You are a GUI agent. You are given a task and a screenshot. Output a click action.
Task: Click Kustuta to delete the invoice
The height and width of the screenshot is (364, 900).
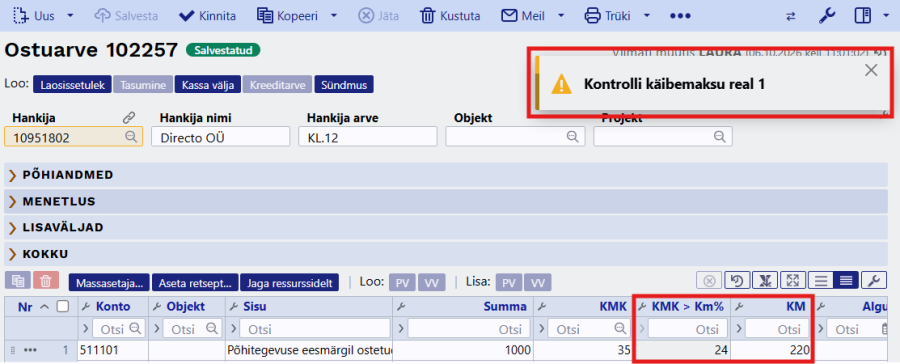451,16
